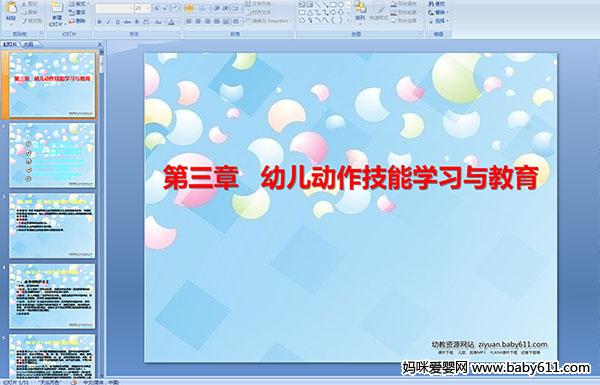Click the Reset (重设) slide button
This screenshot has height=385, width=600.
[77, 12]
